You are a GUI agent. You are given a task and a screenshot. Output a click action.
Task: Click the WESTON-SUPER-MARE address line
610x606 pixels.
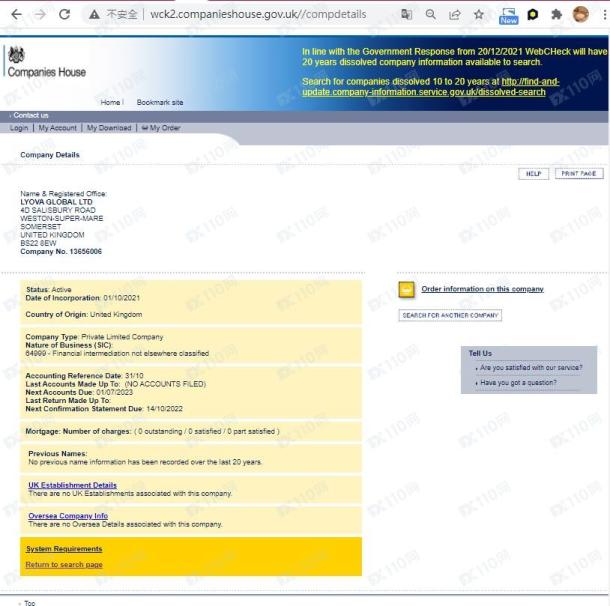click(62, 219)
